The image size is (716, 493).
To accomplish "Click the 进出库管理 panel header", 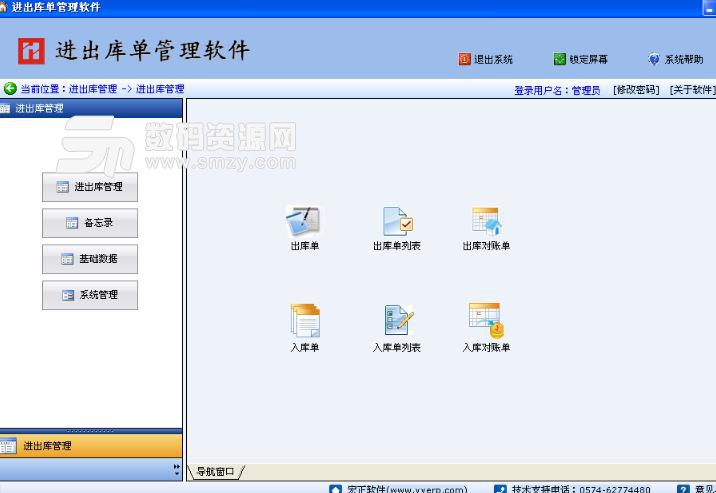I will click(x=91, y=109).
